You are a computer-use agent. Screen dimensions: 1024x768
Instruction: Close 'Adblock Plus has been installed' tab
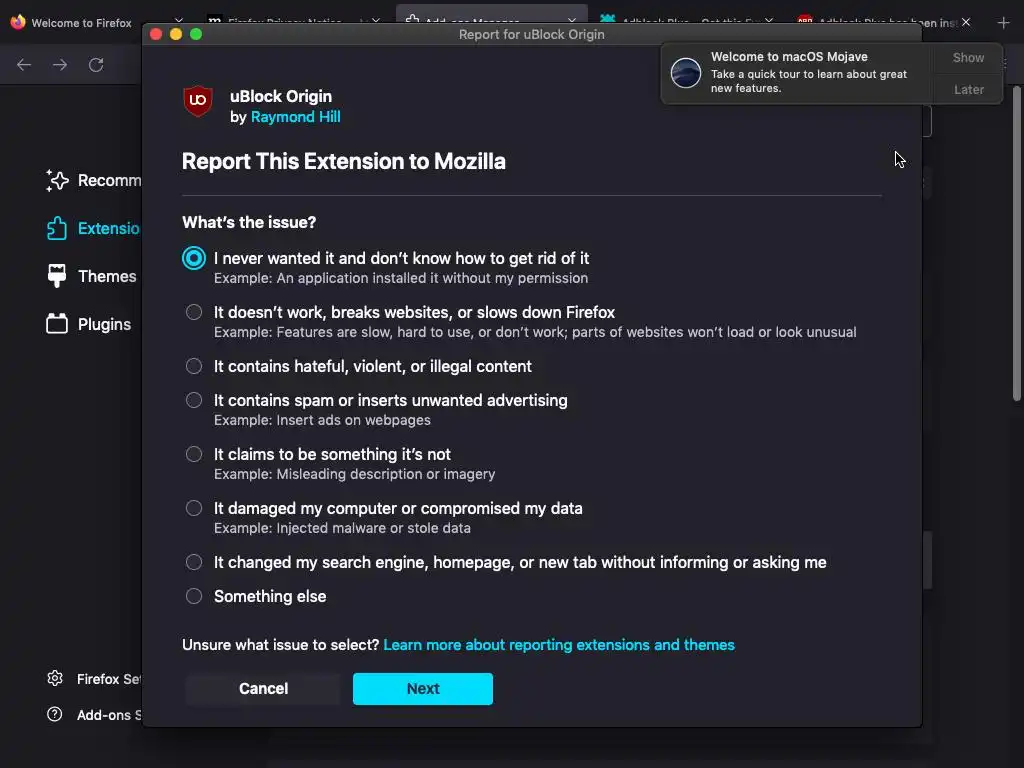coord(966,23)
